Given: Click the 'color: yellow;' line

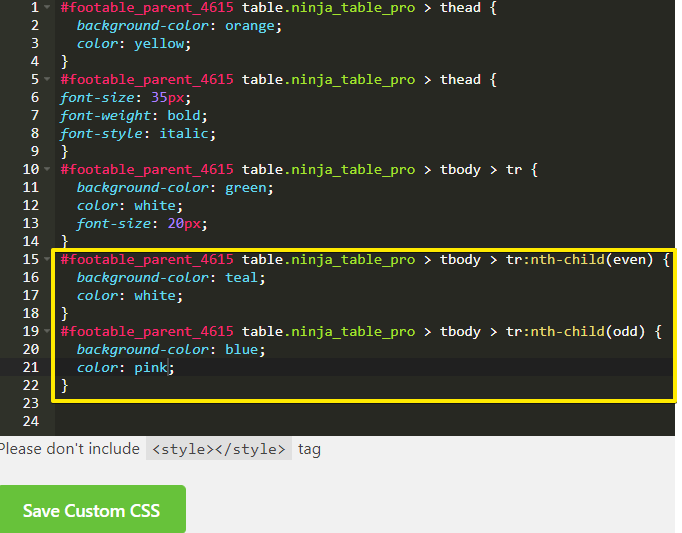Looking at the screenshot, I should click(134, 44).
